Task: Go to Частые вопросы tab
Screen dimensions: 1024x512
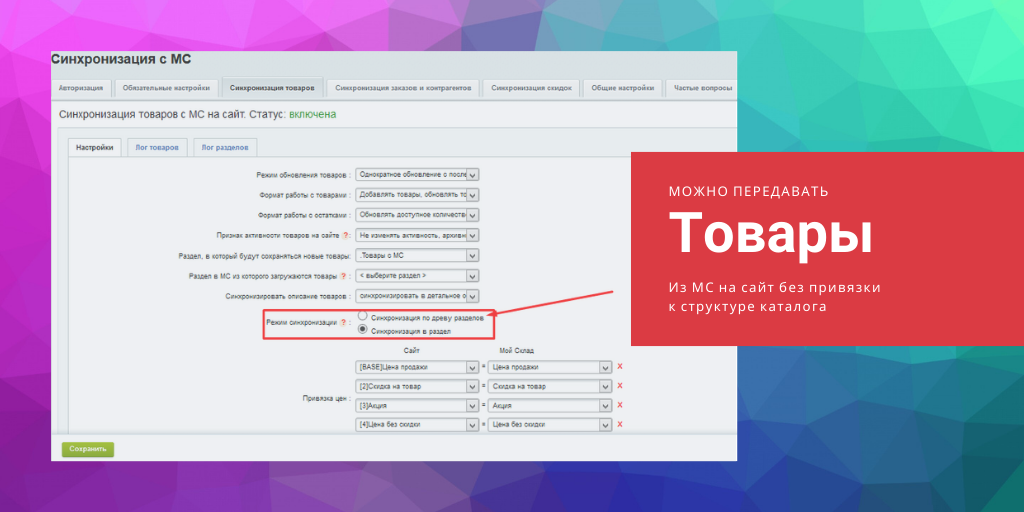Action: click(x=702, y=88)
